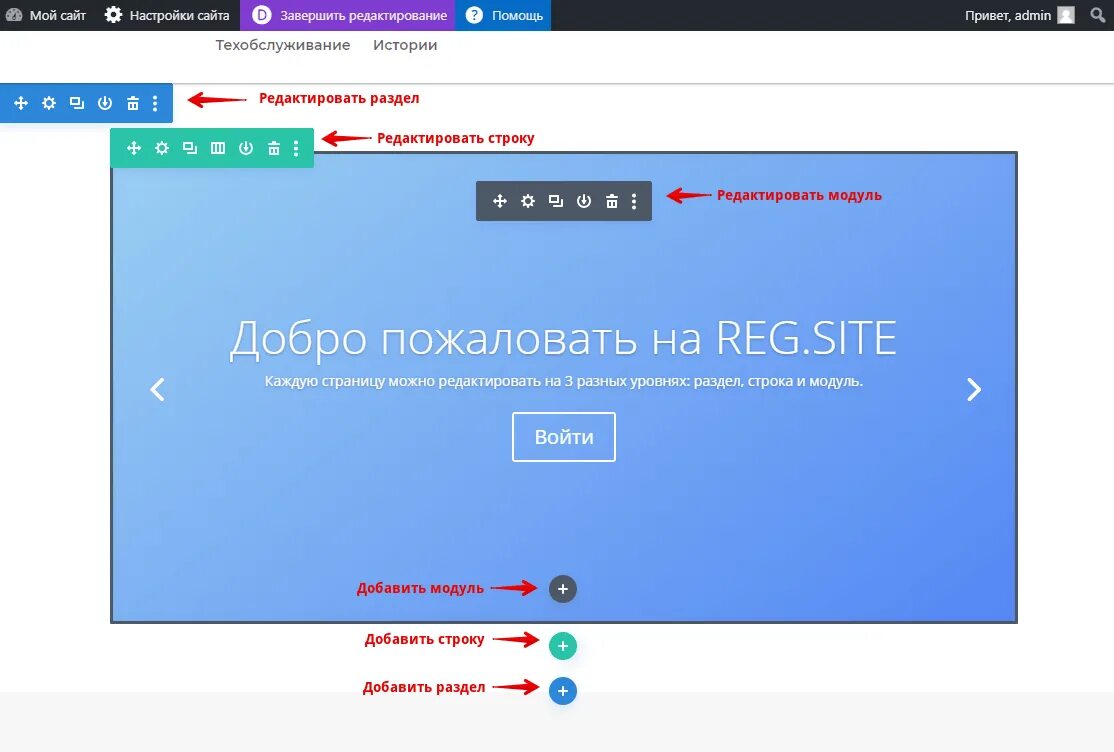Open row settings gear in green toolbar
Image resolution: width=1114 pixels, height=752 pixels.
pyautogui.click(x=162, y=148)
